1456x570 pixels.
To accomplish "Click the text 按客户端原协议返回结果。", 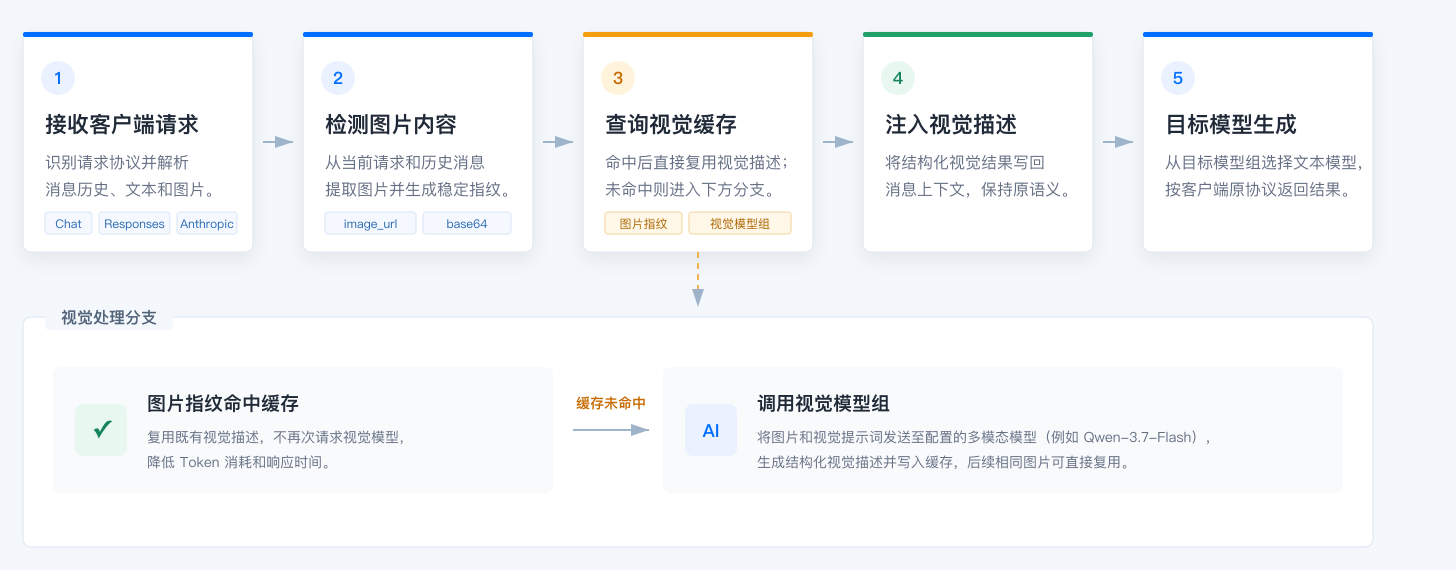I will coord(1259,189).
